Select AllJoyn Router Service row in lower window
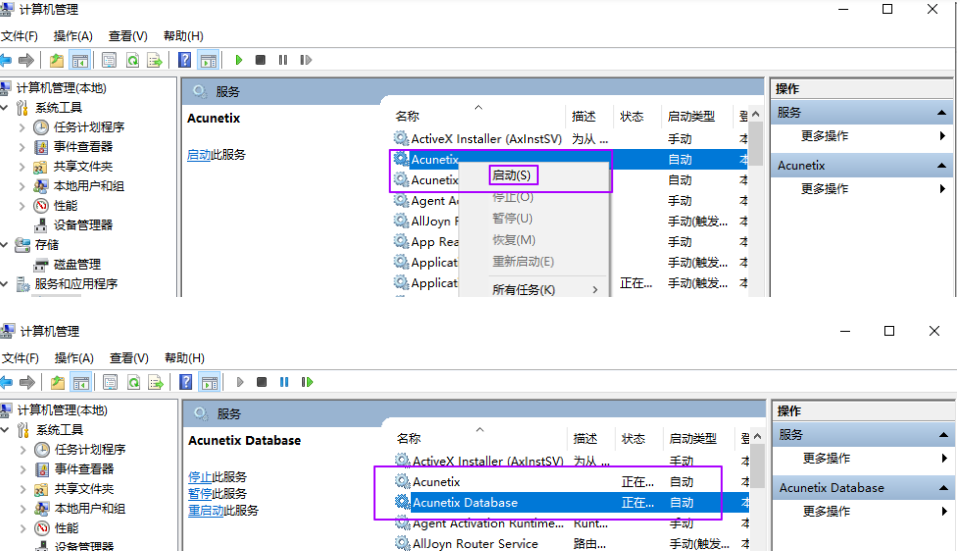 tap(571, 543)
